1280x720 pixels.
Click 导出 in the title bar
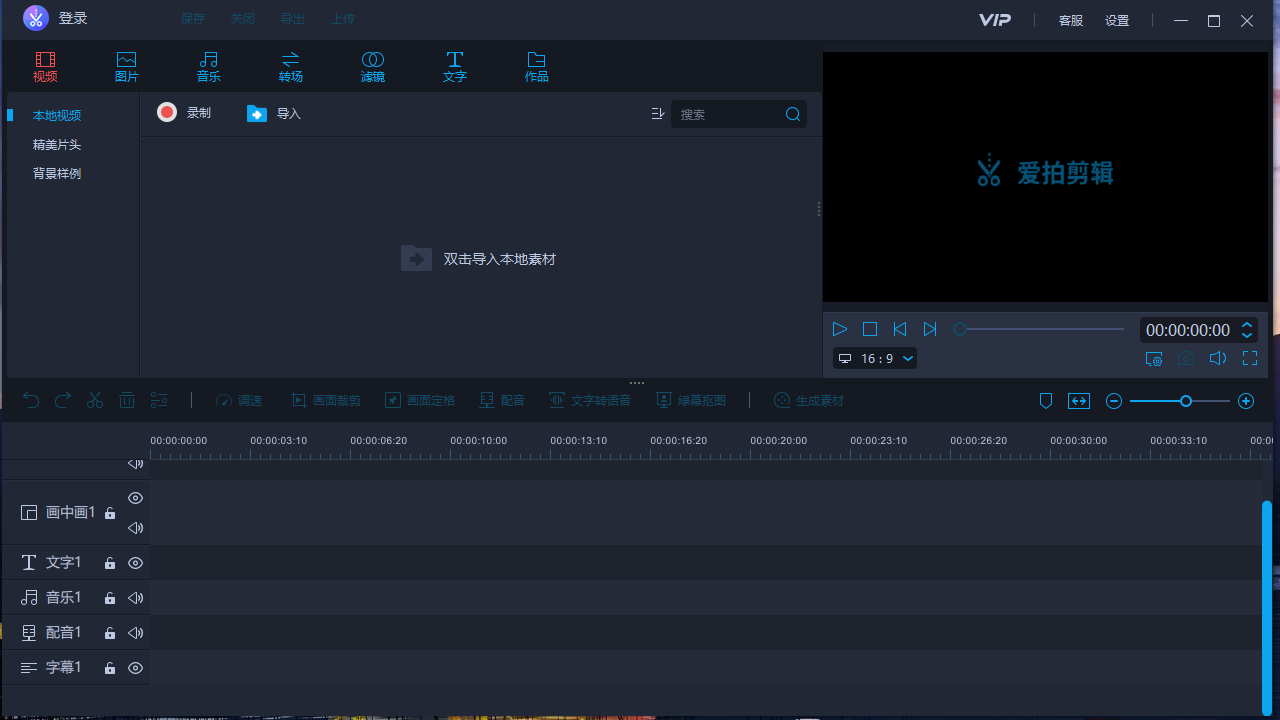pos(293,19)
